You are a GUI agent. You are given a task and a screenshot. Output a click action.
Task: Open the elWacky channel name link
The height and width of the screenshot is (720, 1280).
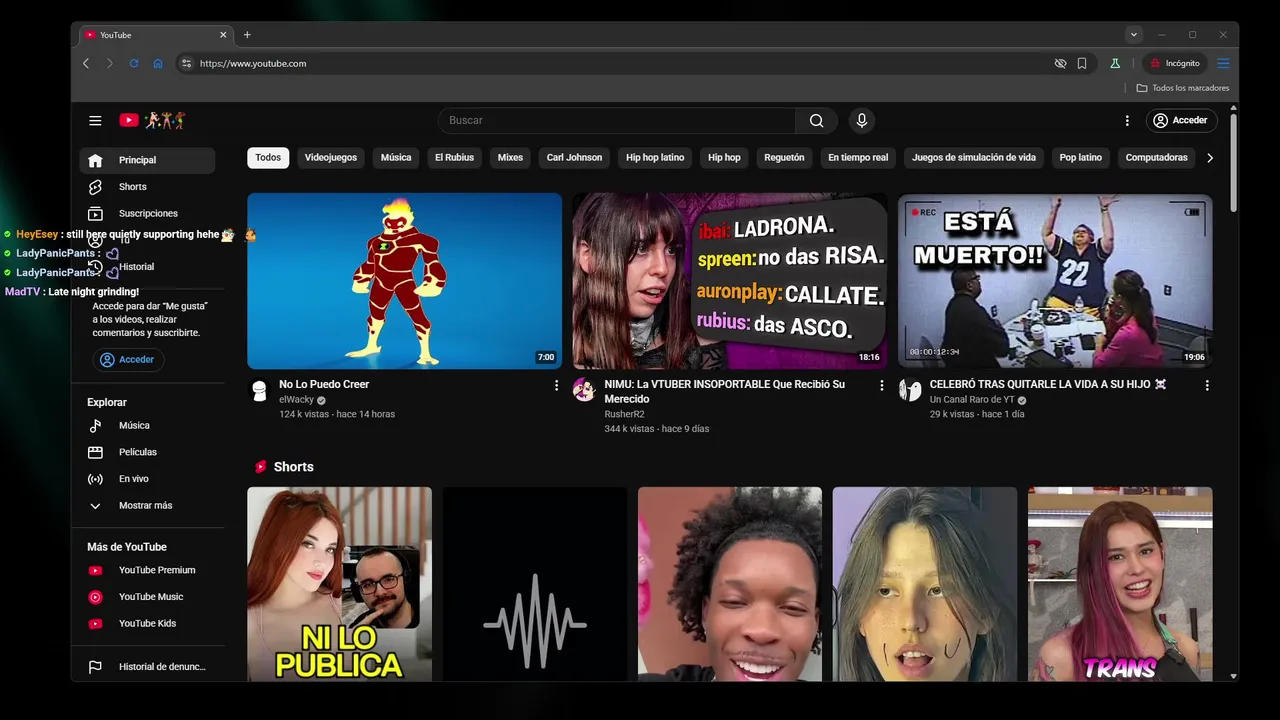[x=296, y=400]
